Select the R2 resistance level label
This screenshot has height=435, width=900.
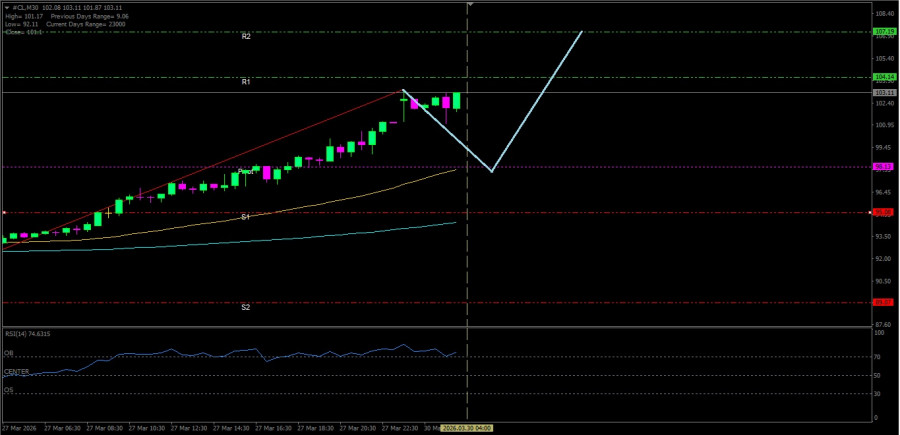(x=246, y=36)
